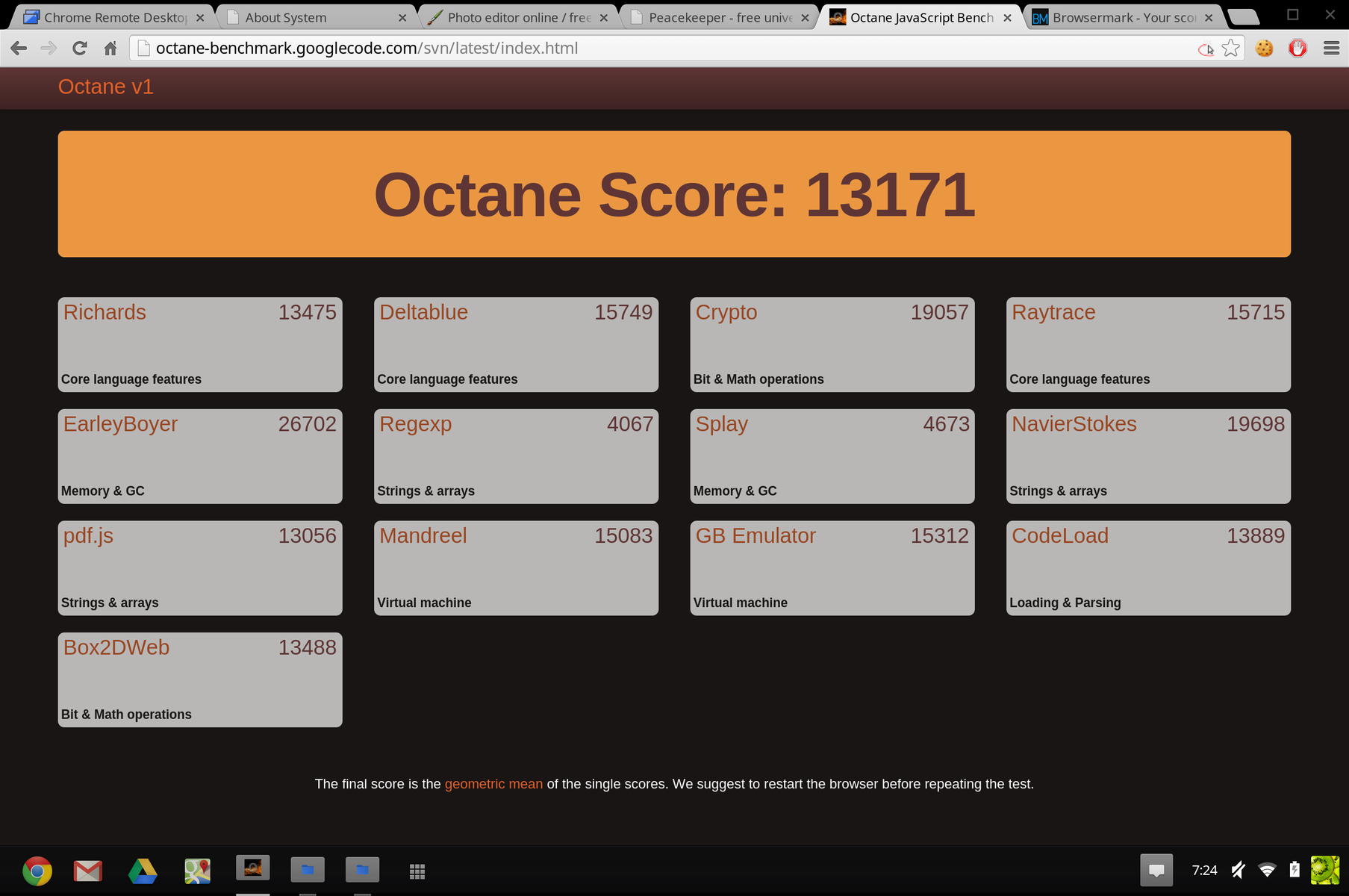Click the Splay score 4673
This screenshot has height=896, width=1349.
pos(946,424)
